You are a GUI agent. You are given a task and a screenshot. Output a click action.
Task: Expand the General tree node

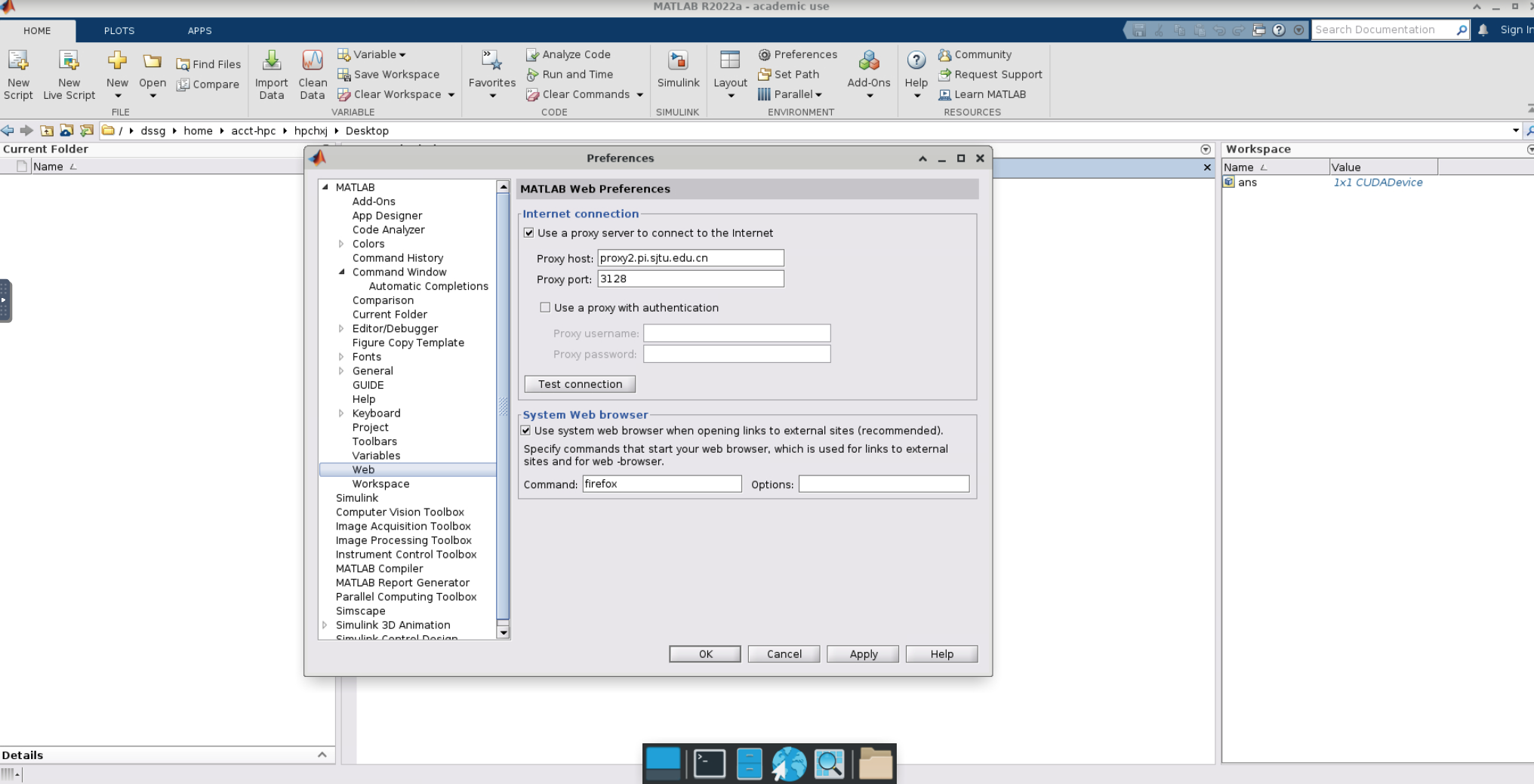coord(341,370)
